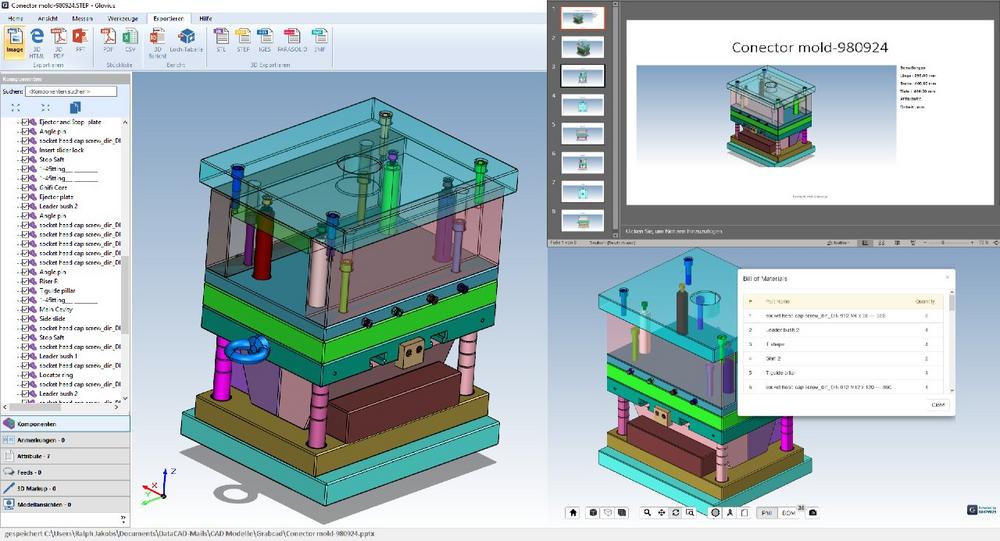Select slide 1 thumbnail in PowerPoint panel
This screenshot has width=1000, height=541.
[582, 18]
